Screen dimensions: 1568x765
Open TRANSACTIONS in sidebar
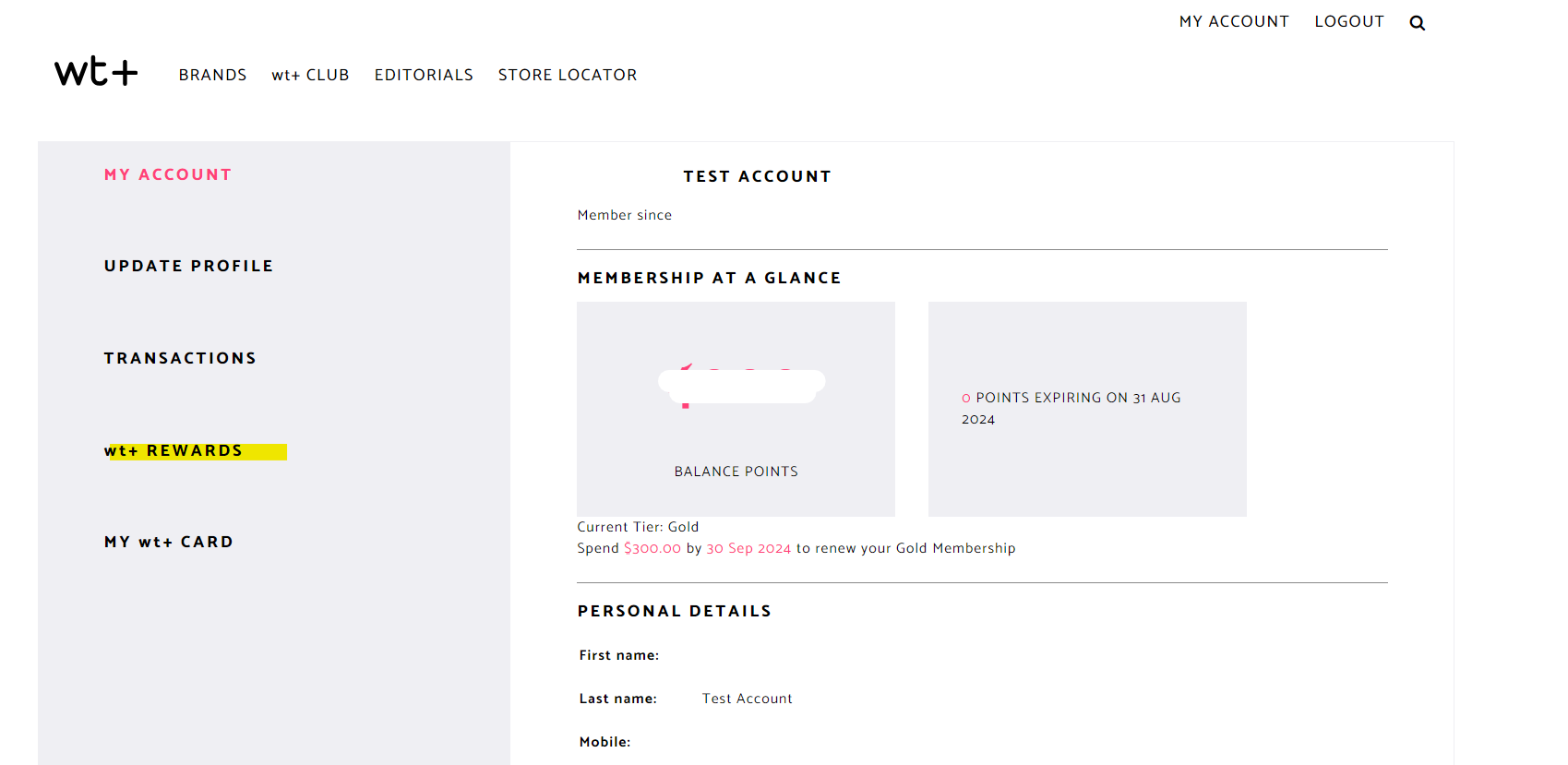click(x=181, y=358)
